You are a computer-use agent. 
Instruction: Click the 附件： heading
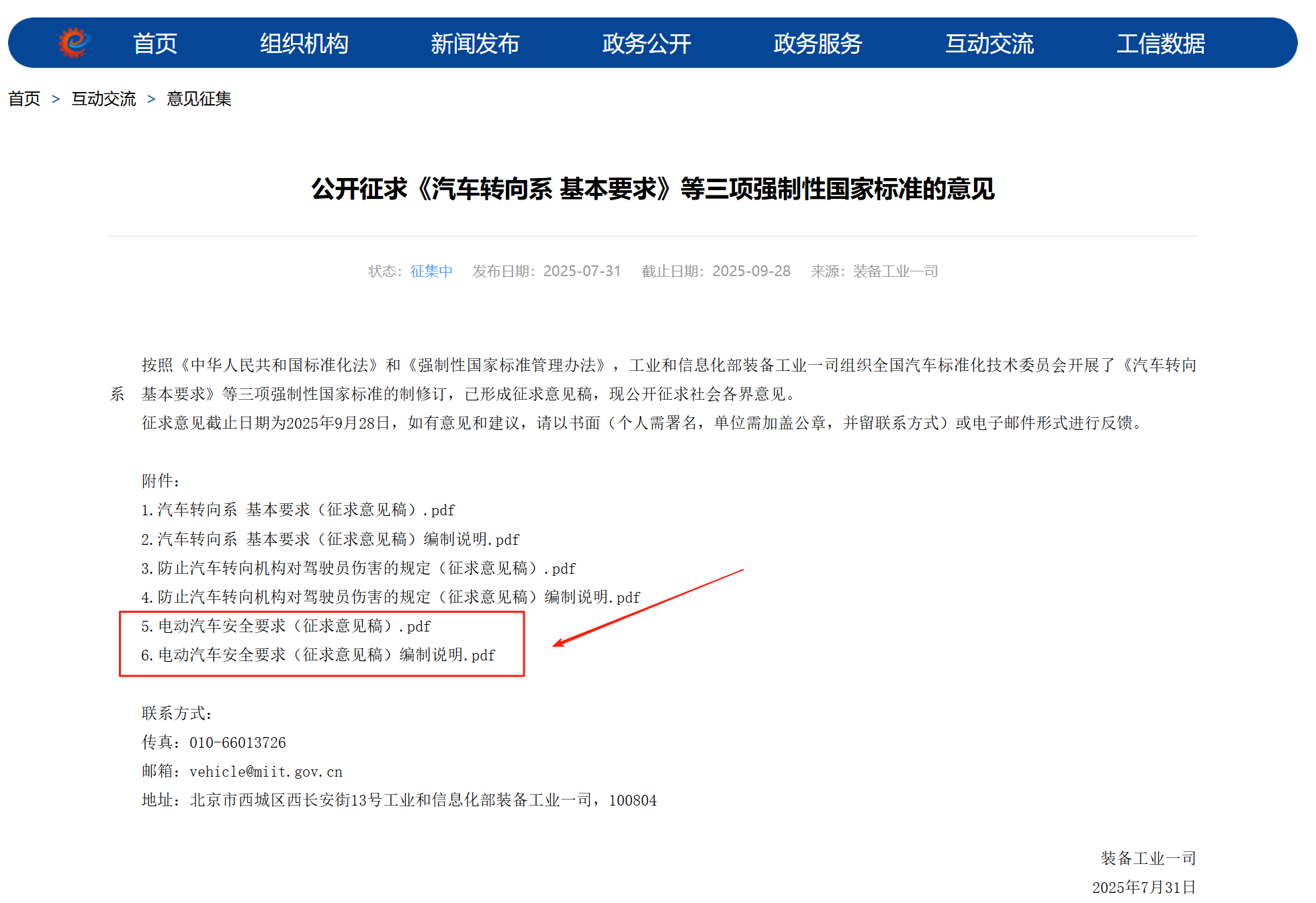pos(161,481)
